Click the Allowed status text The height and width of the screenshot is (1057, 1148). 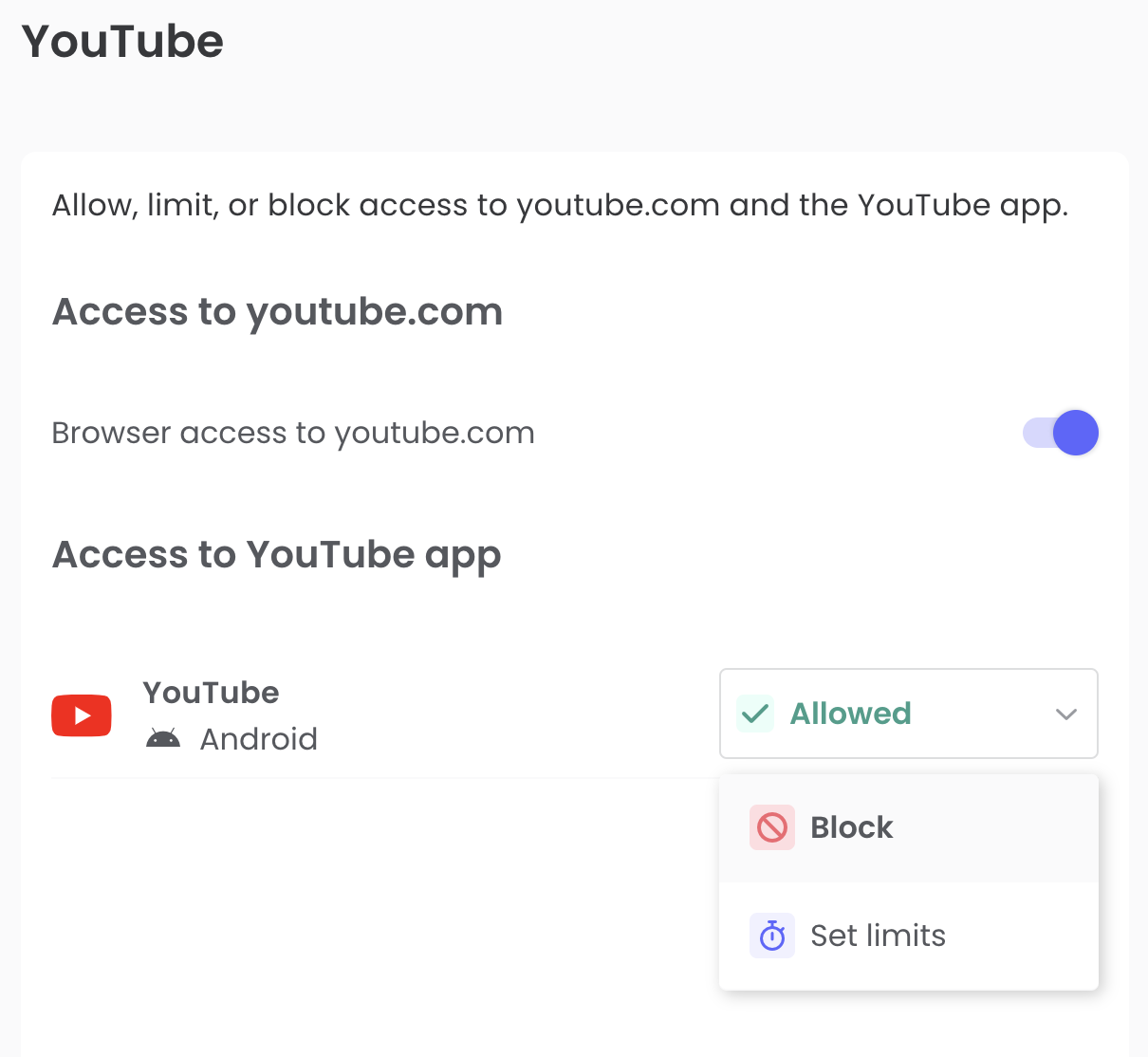(851, 714)
